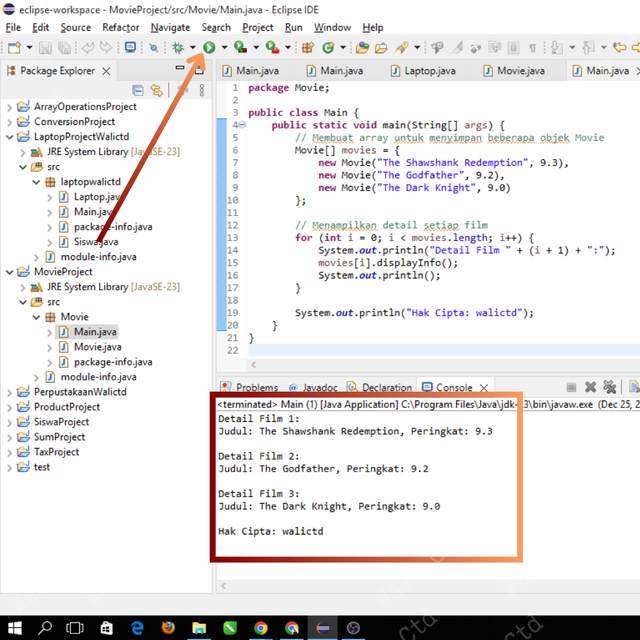Click Remove All Terminated Launches icon
Viewport: 640px width, 640px height.
(609, 387)
